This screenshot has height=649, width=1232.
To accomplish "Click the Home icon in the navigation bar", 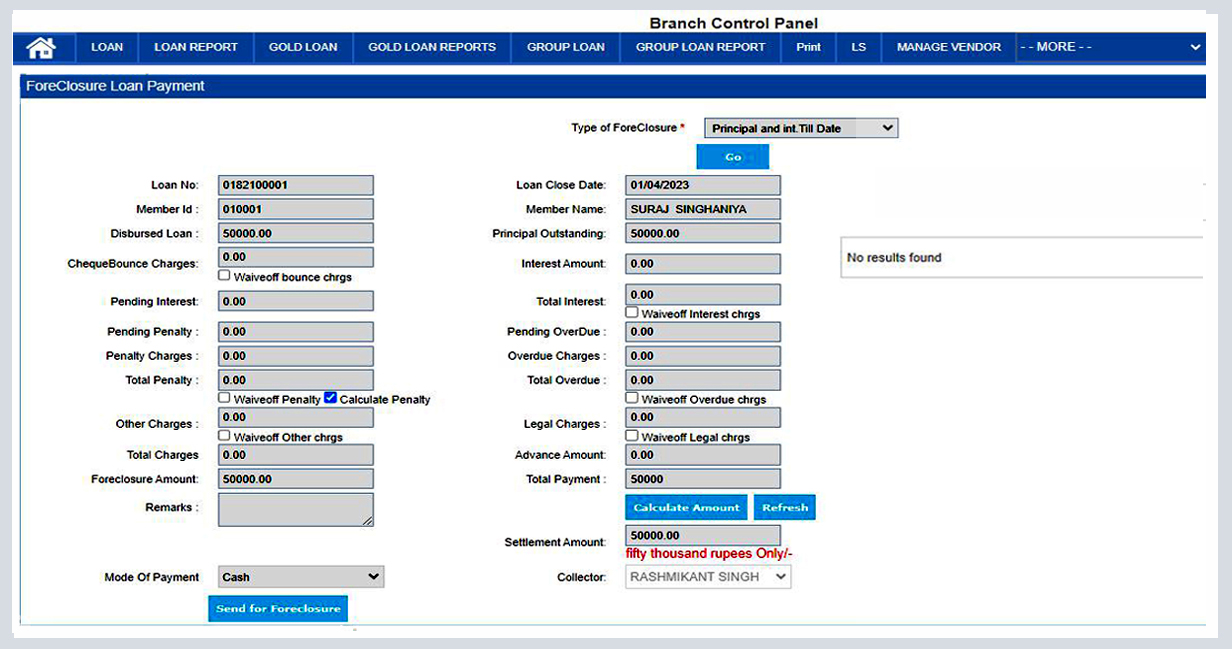I will (40, 47).
